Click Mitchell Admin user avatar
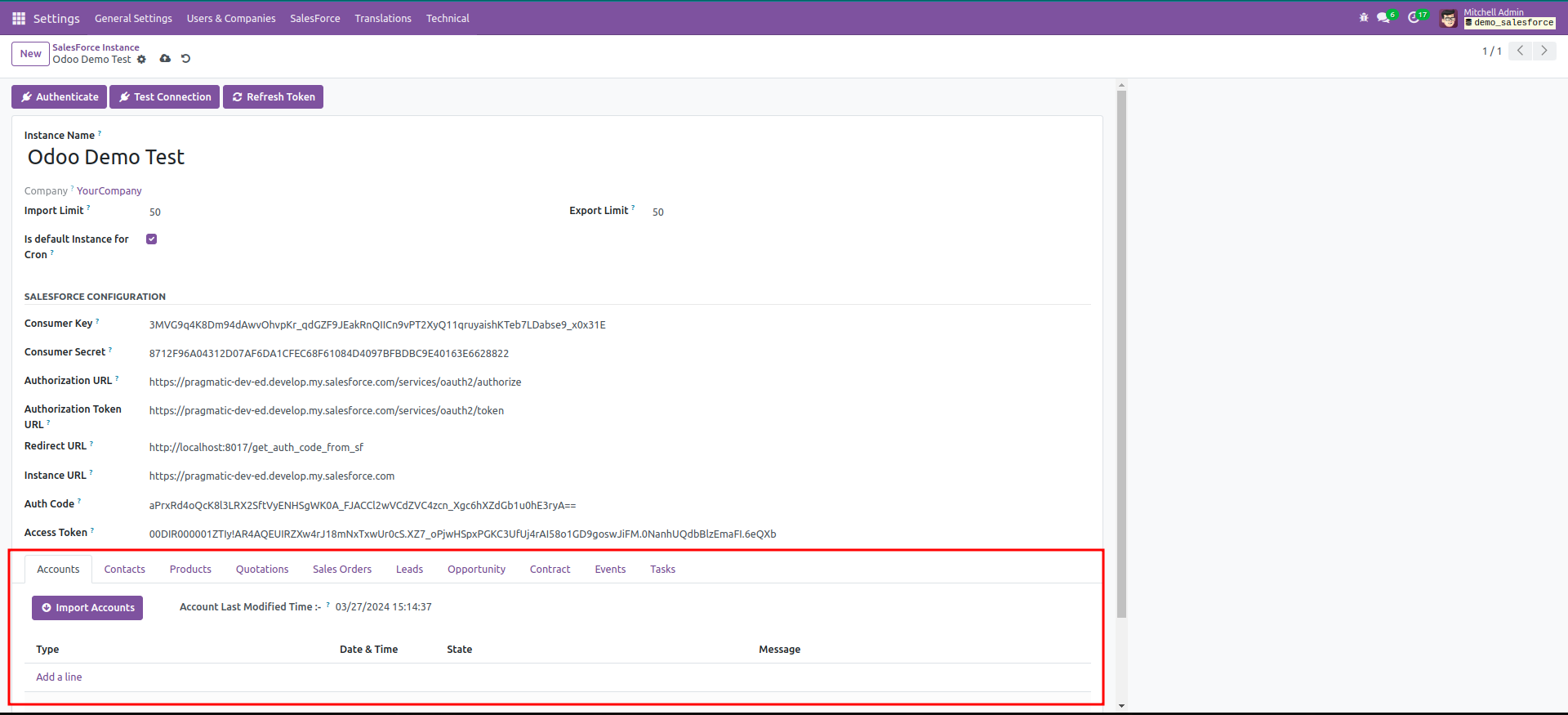This screenshot has height=715, width=1568. [x=1449, y=19]
